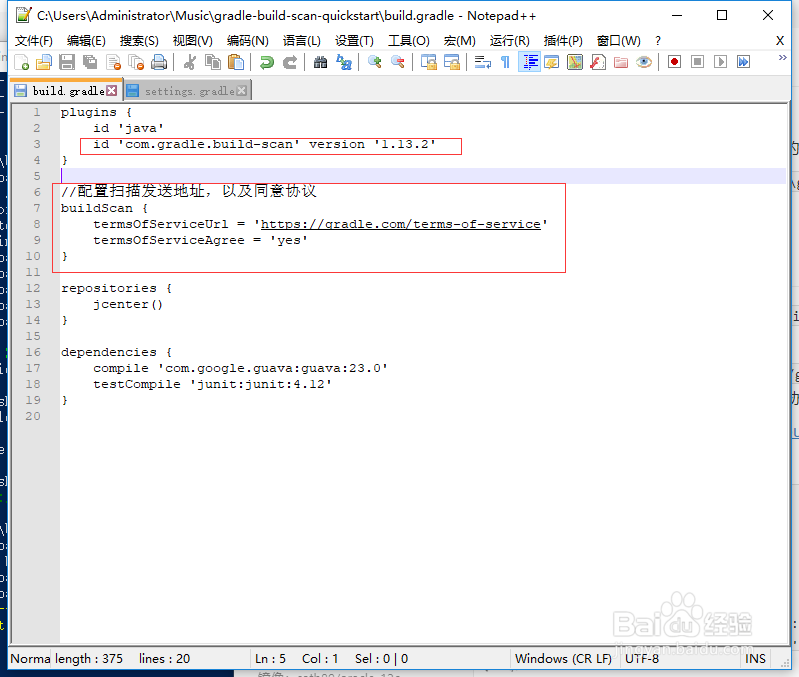Select the build.gradle tab

point(68,91)
